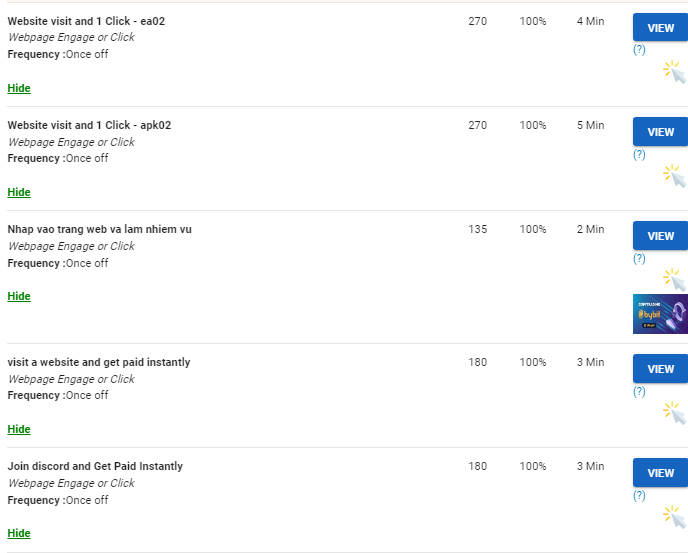
Task: Click cursor icon for Join discord job
Action: tap(675, 516)
